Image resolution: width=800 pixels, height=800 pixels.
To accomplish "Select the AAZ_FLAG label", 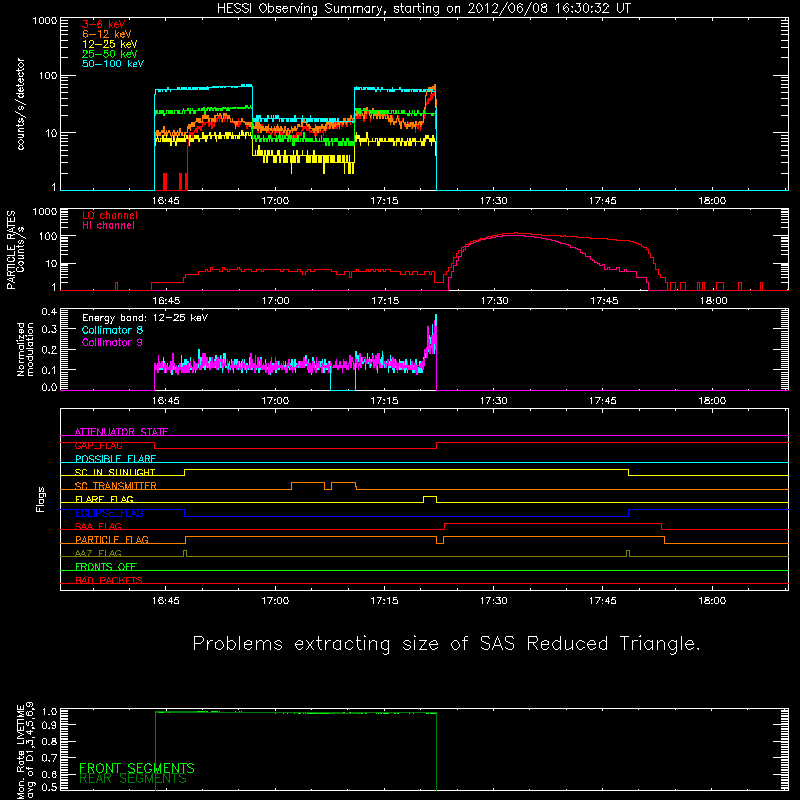I will 98,553.
